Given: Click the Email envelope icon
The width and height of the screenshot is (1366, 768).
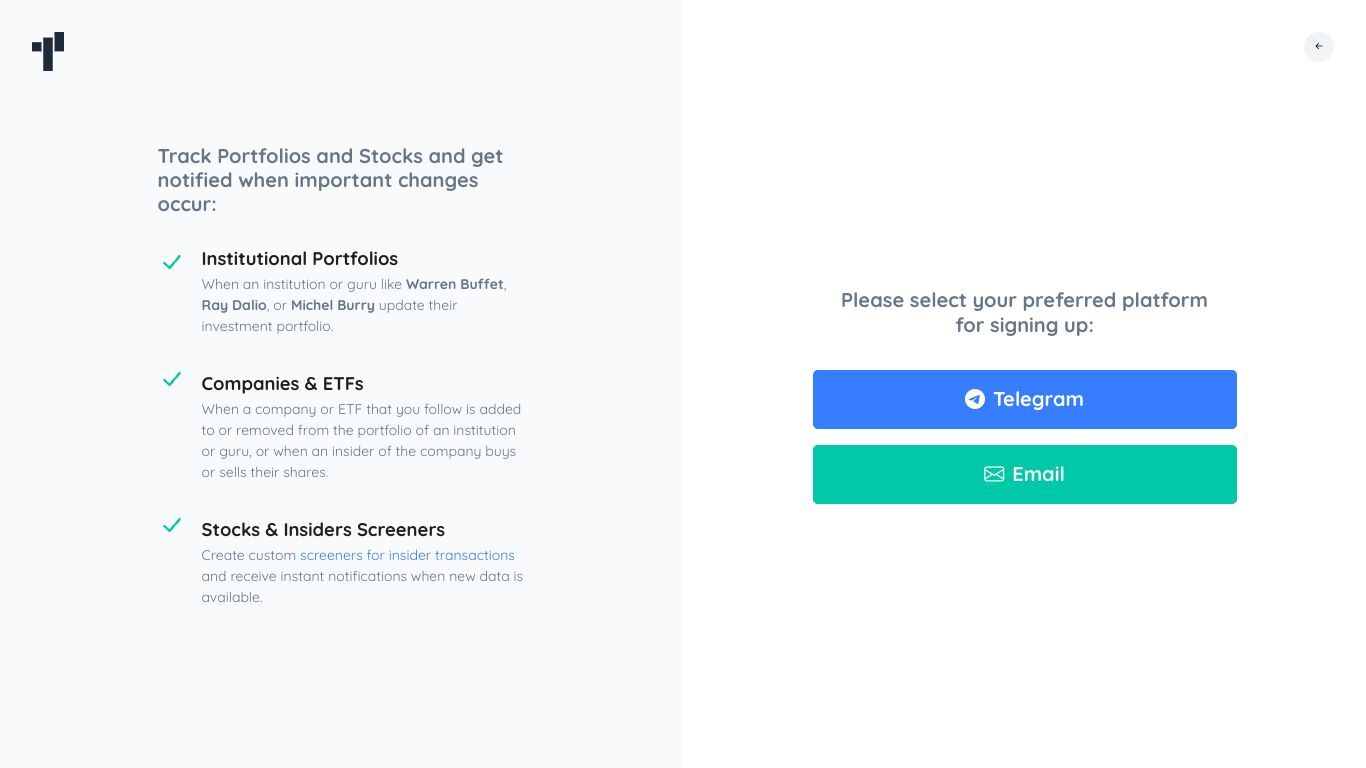Looking at the screenshot, I should [994, 474].
